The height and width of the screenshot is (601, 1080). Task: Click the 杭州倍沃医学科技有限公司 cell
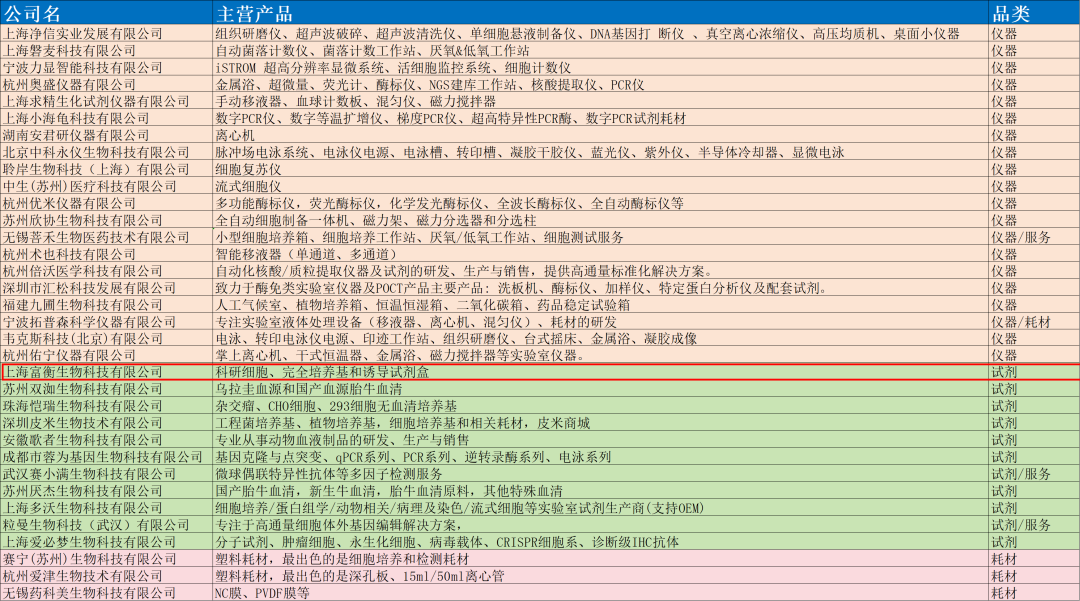[106, 271]
